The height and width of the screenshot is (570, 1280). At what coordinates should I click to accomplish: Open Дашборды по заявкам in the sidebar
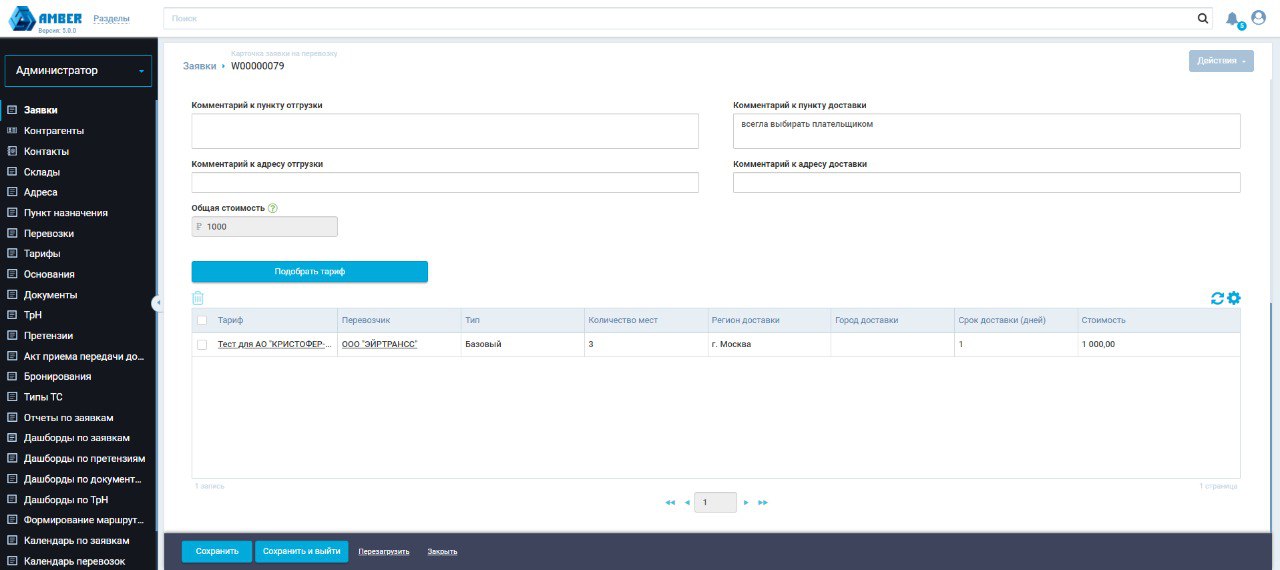tap(78, 438)
